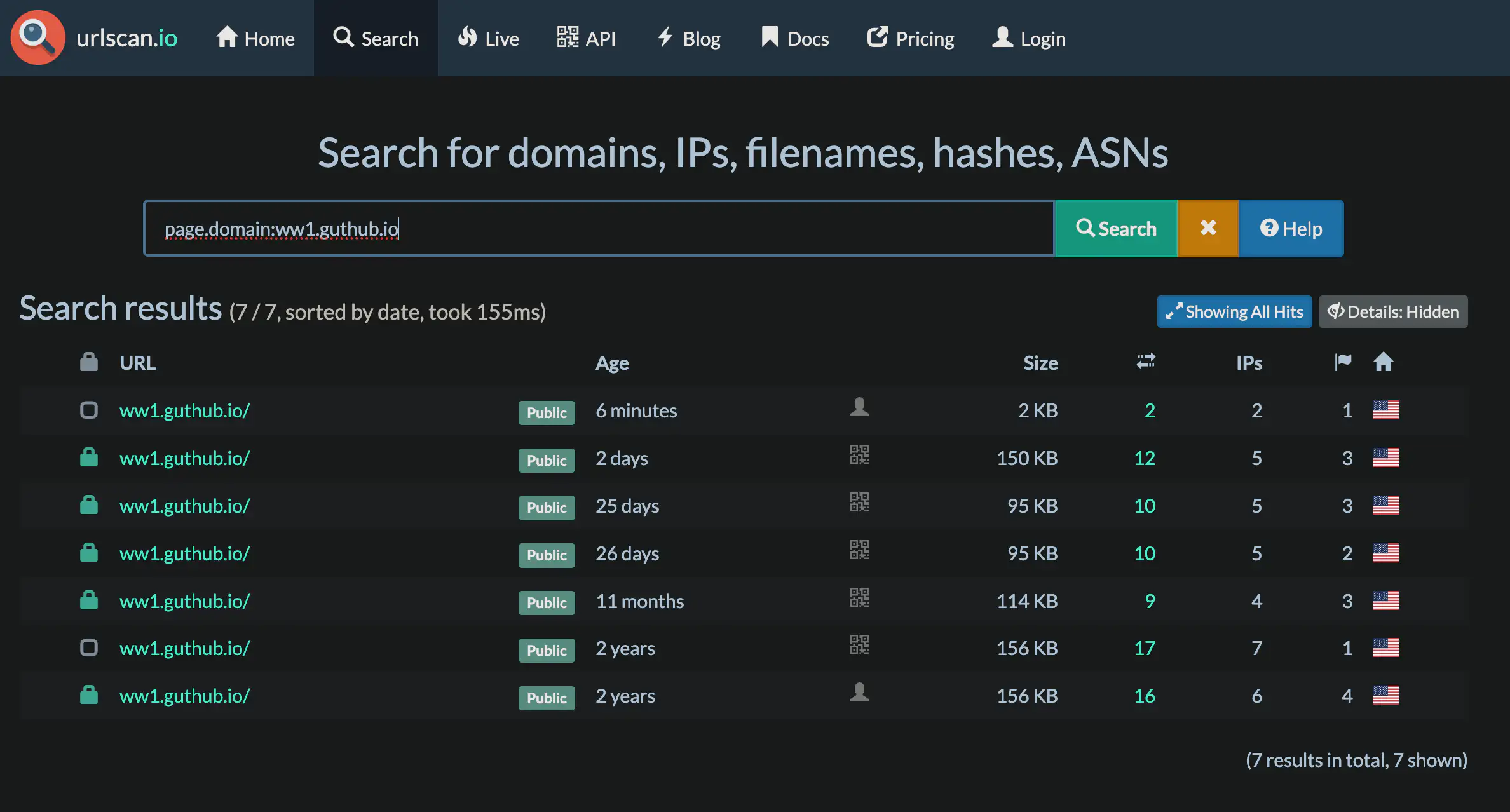The height and width of the screenshot is (812, 1510).
Task: Go to the Live nav item
Action: [488, 38]
